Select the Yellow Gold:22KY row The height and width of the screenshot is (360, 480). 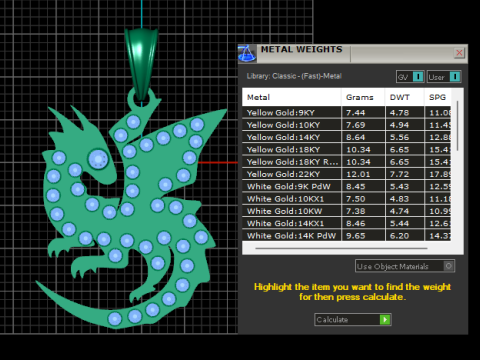coord(347,174)
